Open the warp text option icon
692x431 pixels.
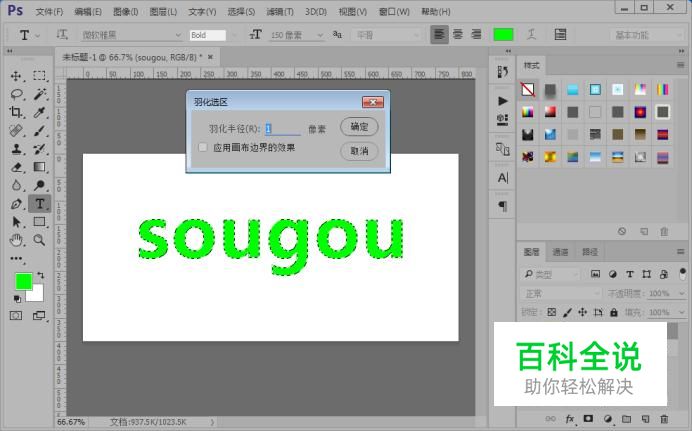[531, 34]
